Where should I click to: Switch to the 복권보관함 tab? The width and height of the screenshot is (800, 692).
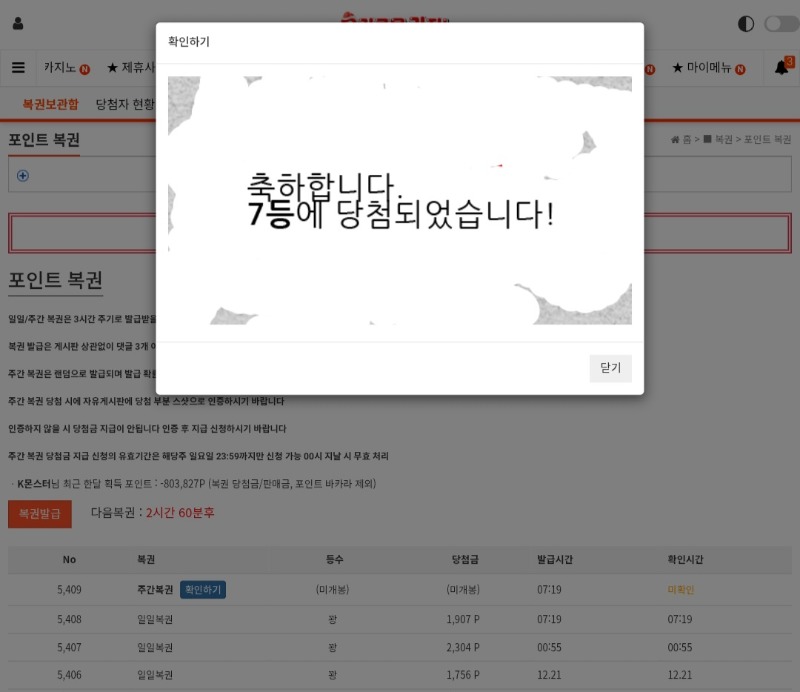click(50, 103)
